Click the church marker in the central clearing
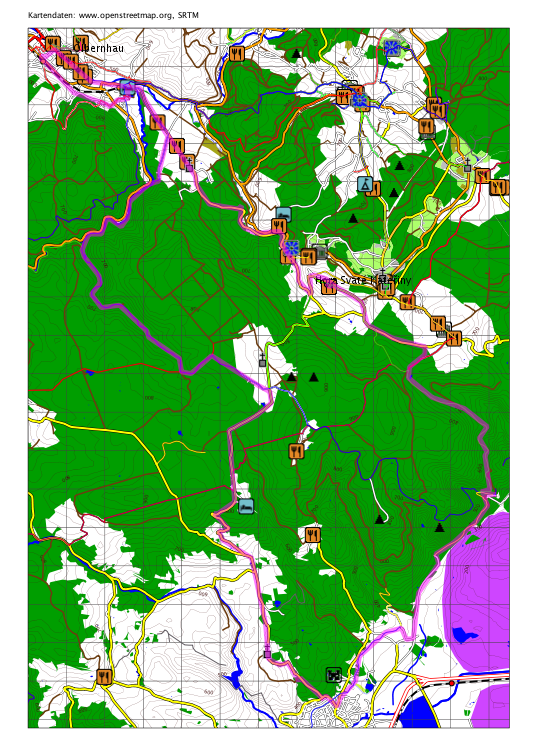 click(x=262, y=360)
